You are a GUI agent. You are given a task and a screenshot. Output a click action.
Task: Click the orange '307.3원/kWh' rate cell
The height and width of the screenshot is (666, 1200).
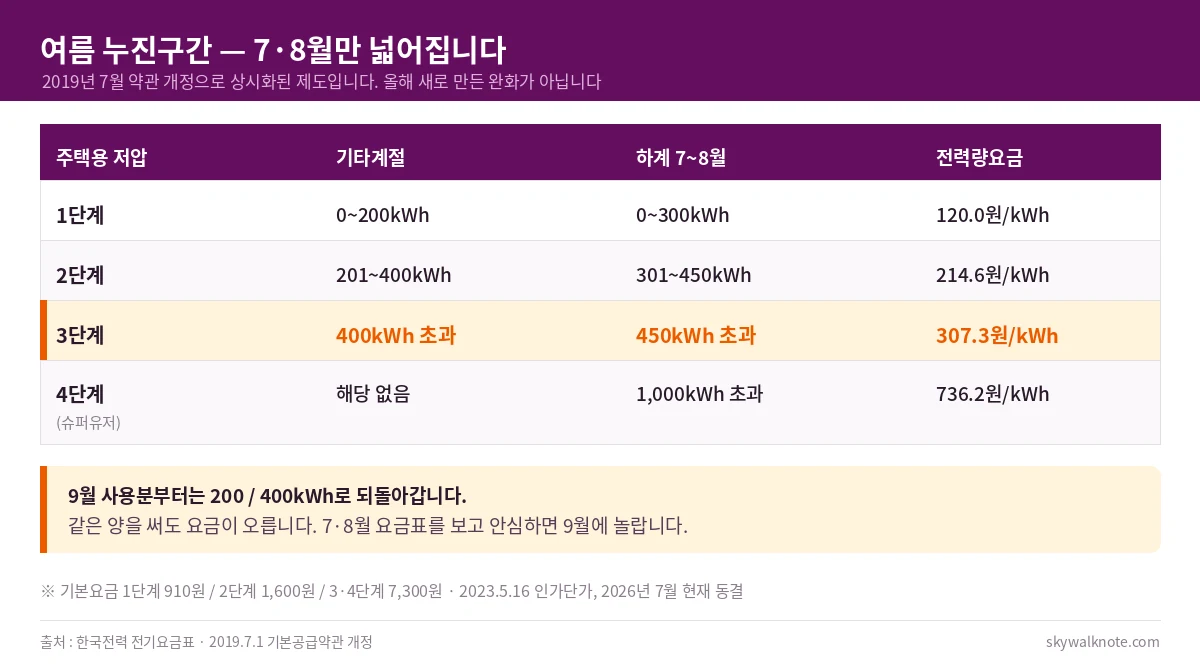(997, 335)
